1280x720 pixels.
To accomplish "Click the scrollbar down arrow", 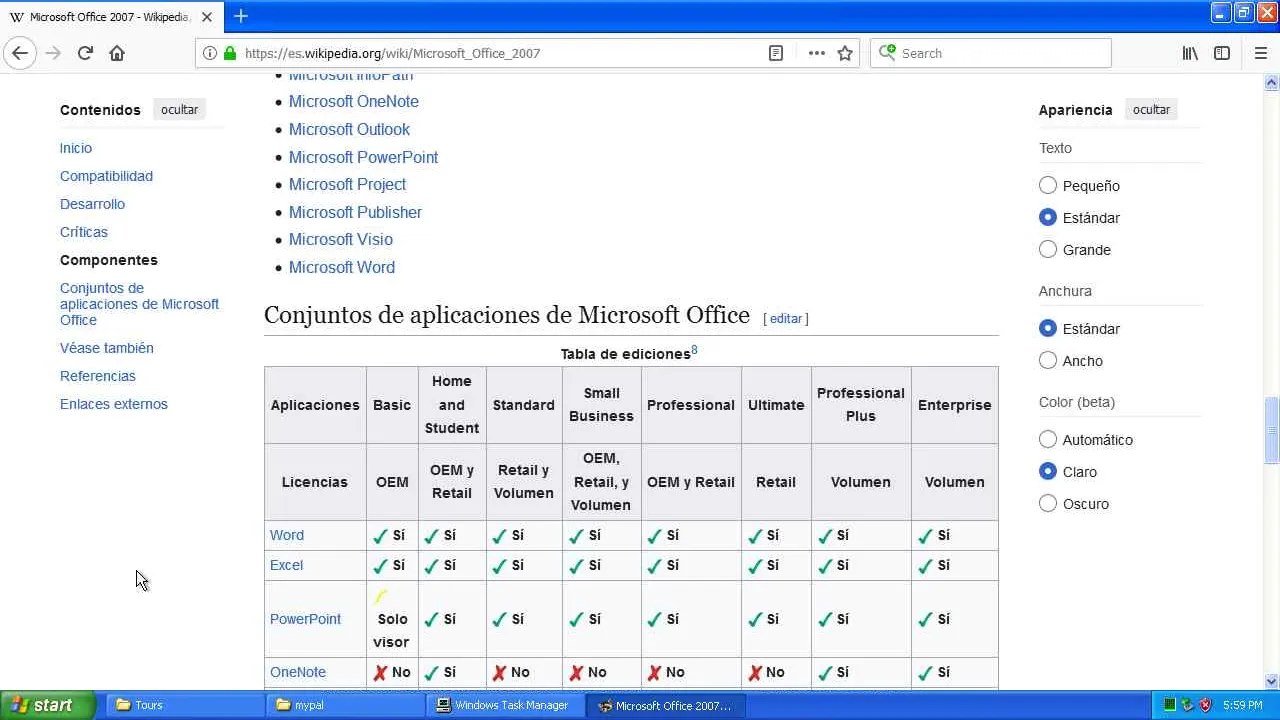I will [1272, 681].
